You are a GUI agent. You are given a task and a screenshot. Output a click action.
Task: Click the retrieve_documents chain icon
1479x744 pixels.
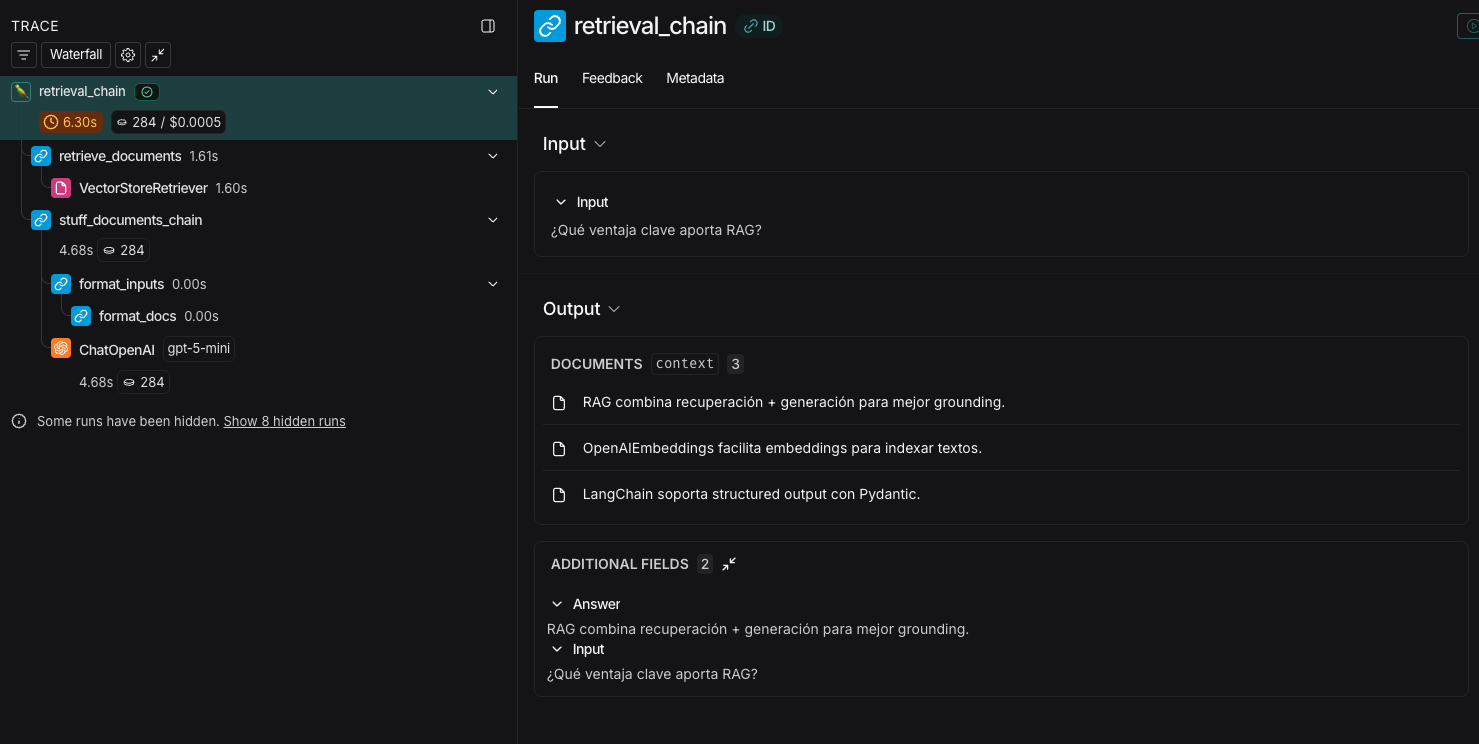[41, 156]
